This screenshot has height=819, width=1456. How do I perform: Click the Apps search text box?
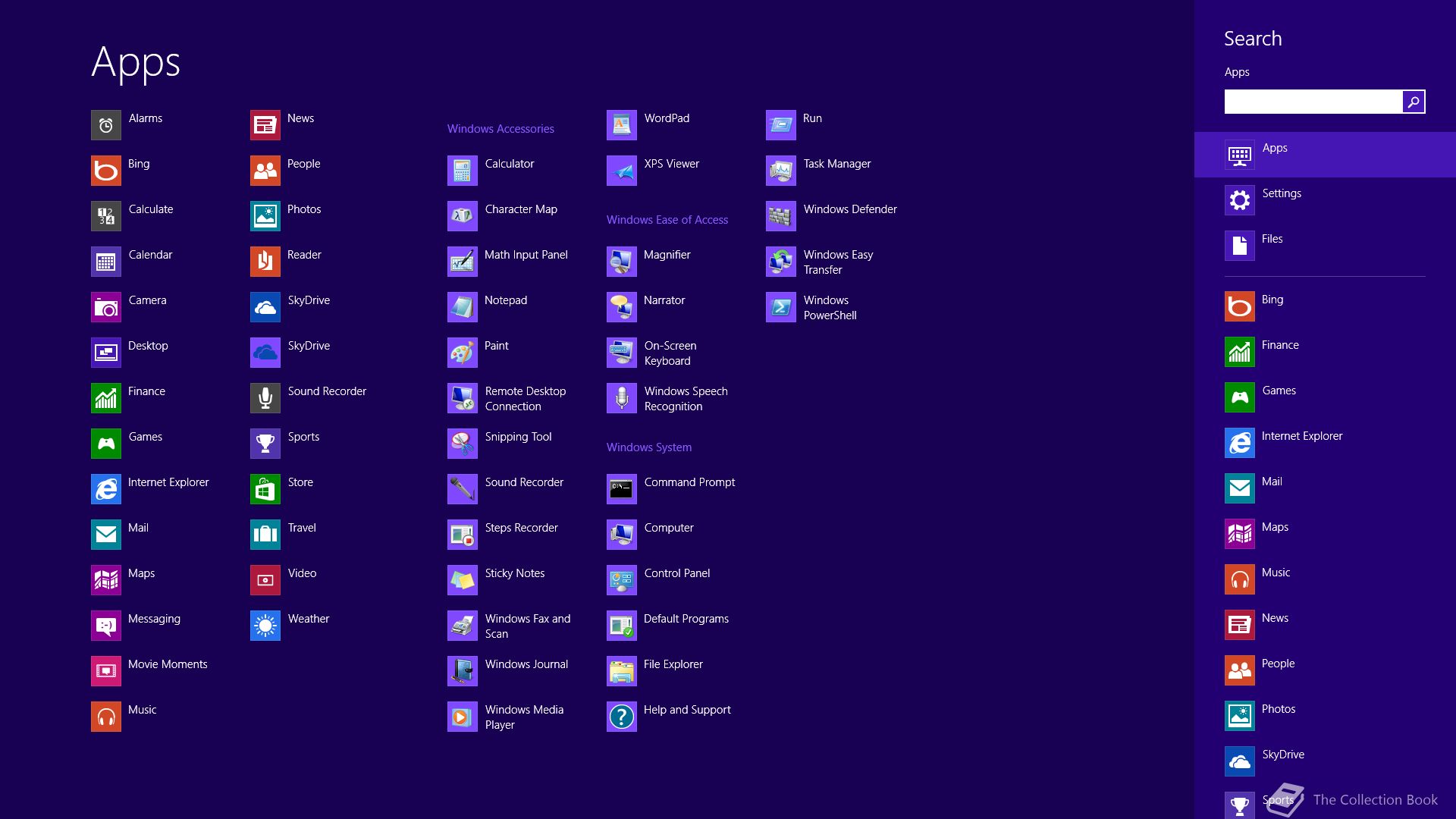[x=1313, y=102]
